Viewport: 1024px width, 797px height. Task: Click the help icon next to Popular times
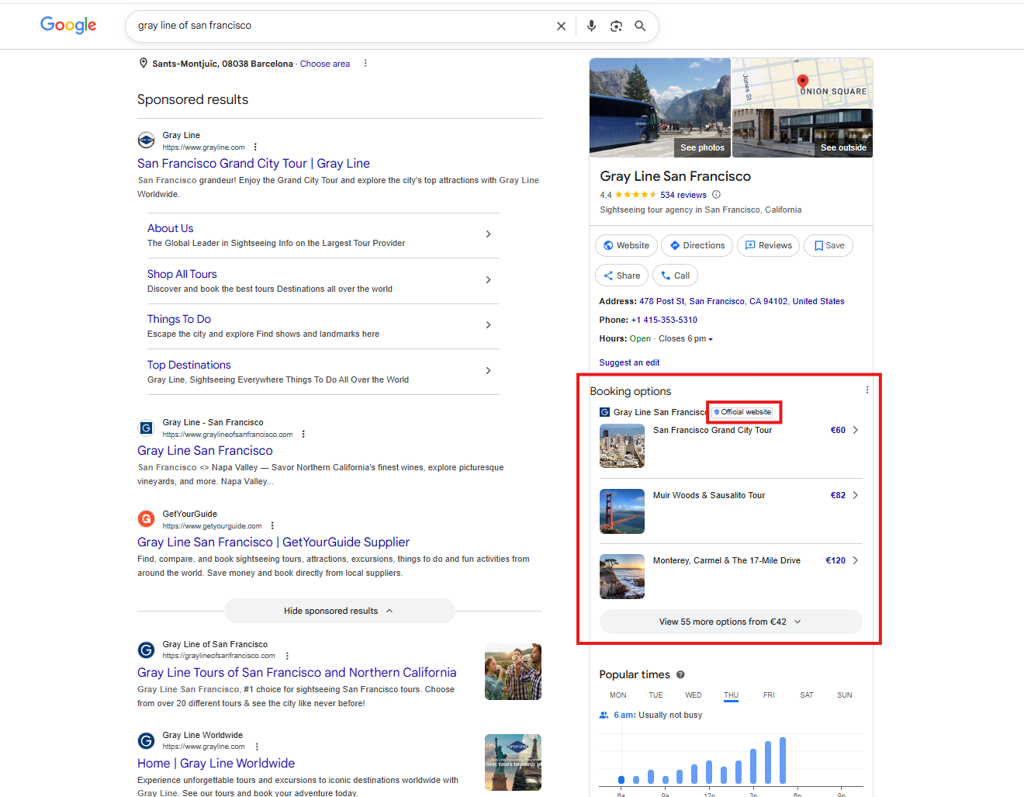[x=680, y=675]
